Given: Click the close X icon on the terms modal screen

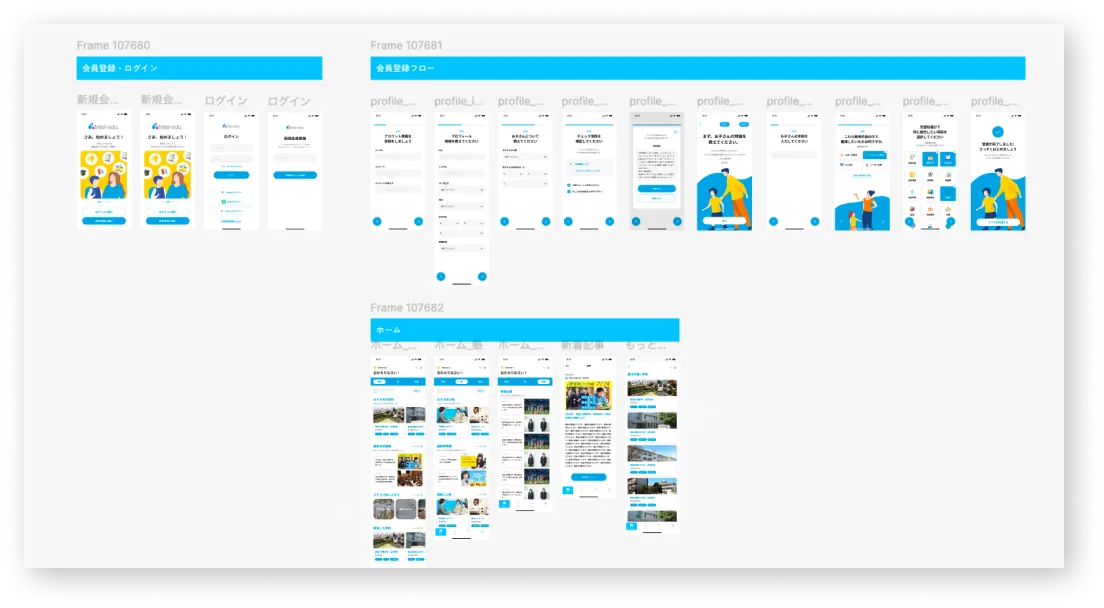Looking at the screenshot, I should point(675,130).
